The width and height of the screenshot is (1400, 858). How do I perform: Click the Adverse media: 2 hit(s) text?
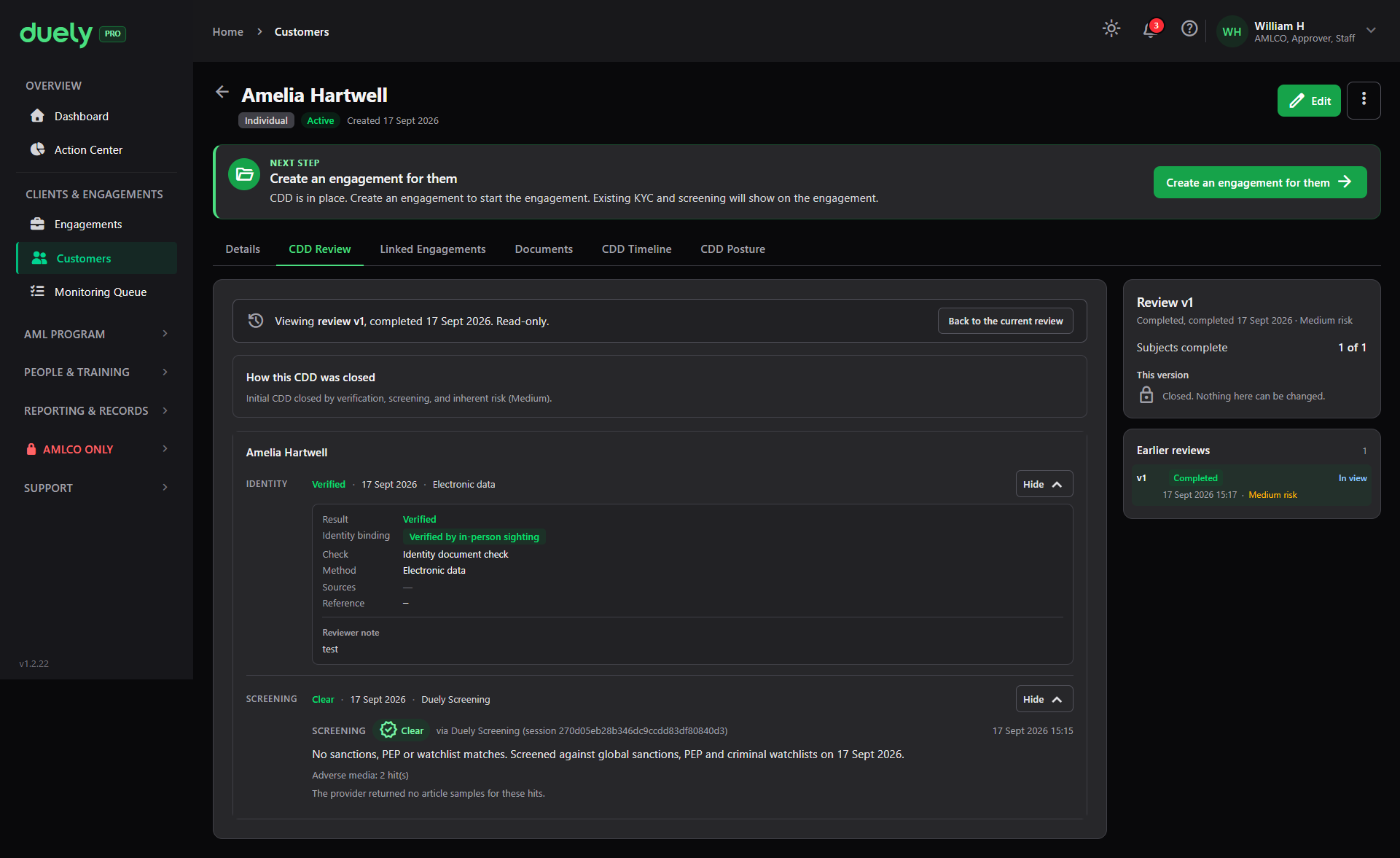361,776
